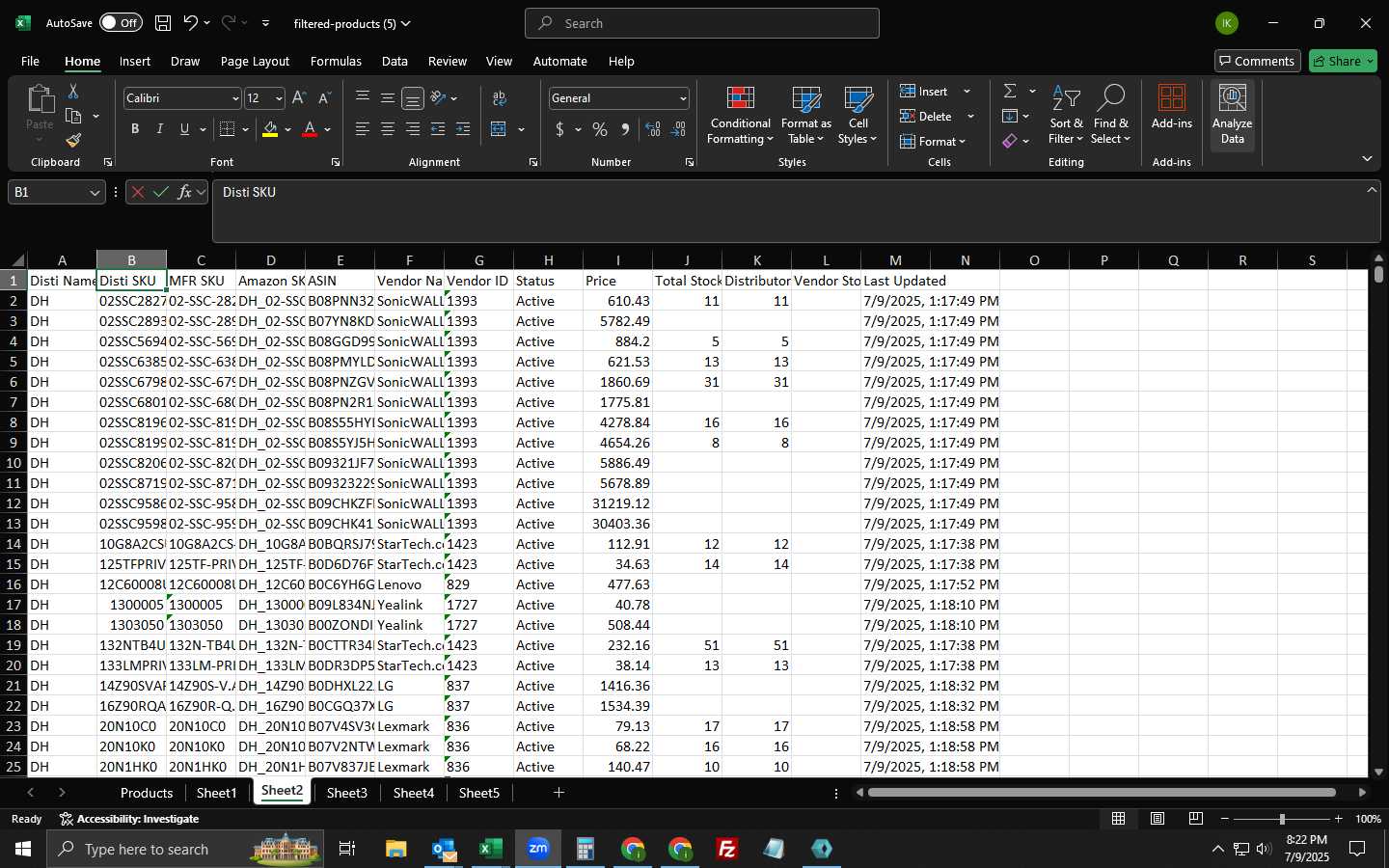The height and width of the screenshot is (868, 1389).
Task: Click the Page Layout view icon in status bar
Action: coord(1157,819)
